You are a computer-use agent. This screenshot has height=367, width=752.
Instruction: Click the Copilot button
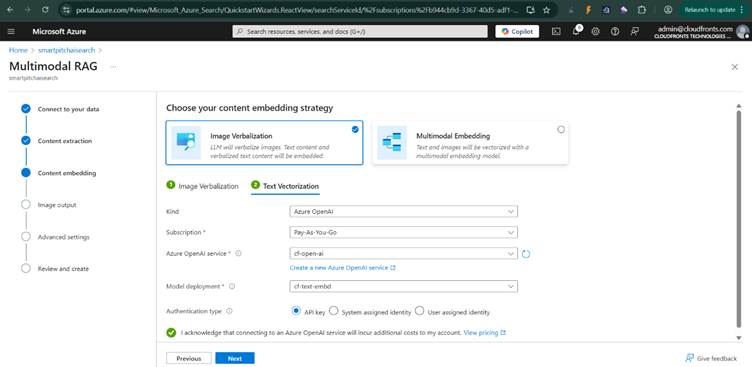(x=517, y=32)
